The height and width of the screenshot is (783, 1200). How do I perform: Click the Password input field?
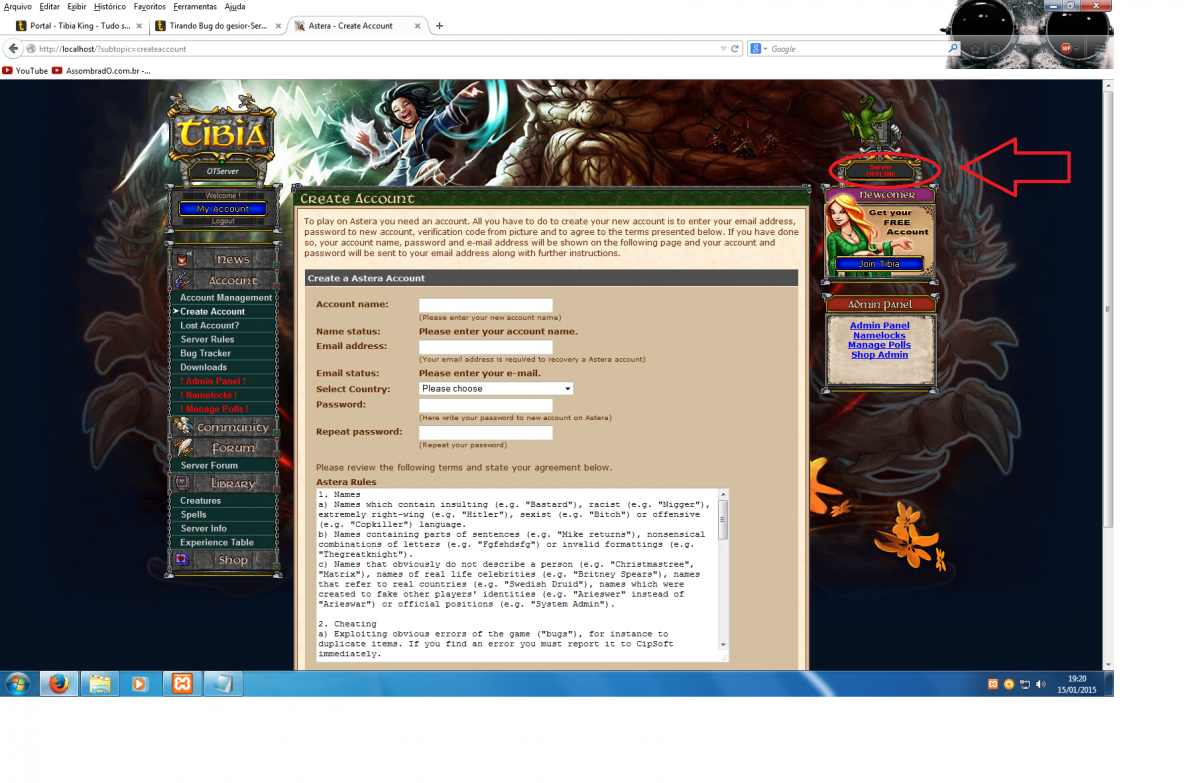pyautogui.click(x=486, y=405)
